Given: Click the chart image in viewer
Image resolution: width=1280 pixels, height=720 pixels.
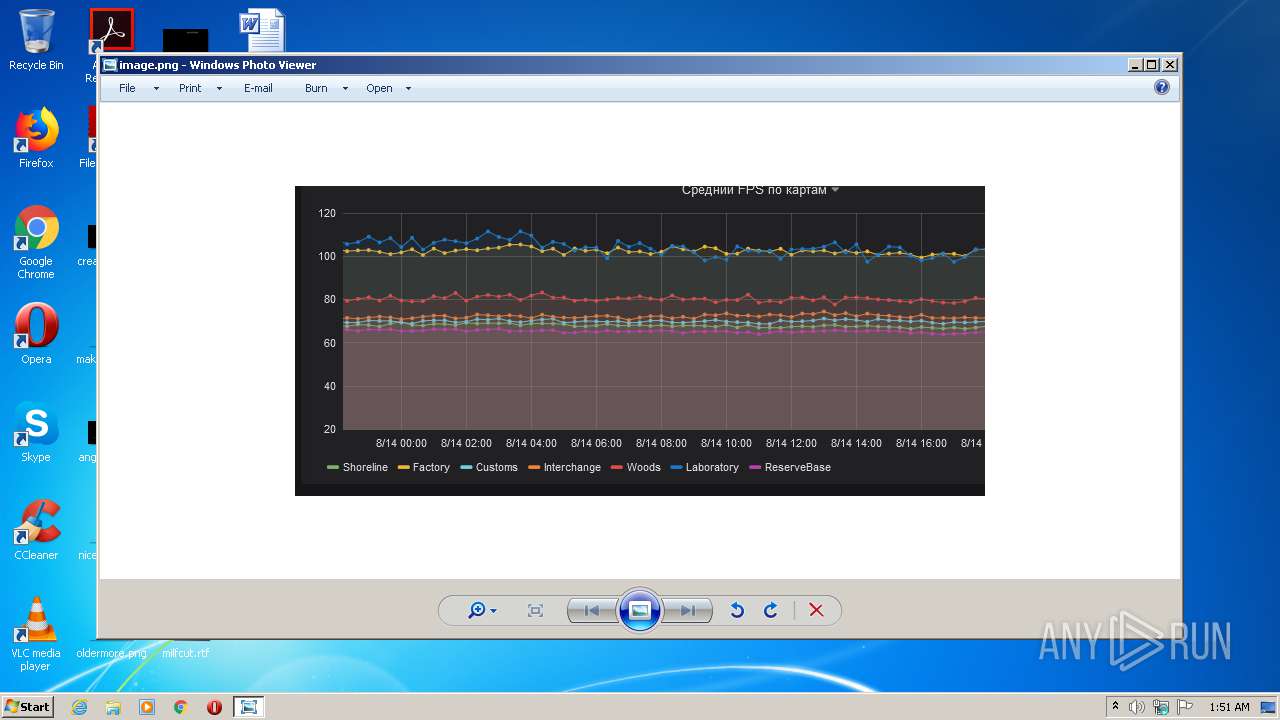Looking at the screenshot, I should tap(640, 341).
